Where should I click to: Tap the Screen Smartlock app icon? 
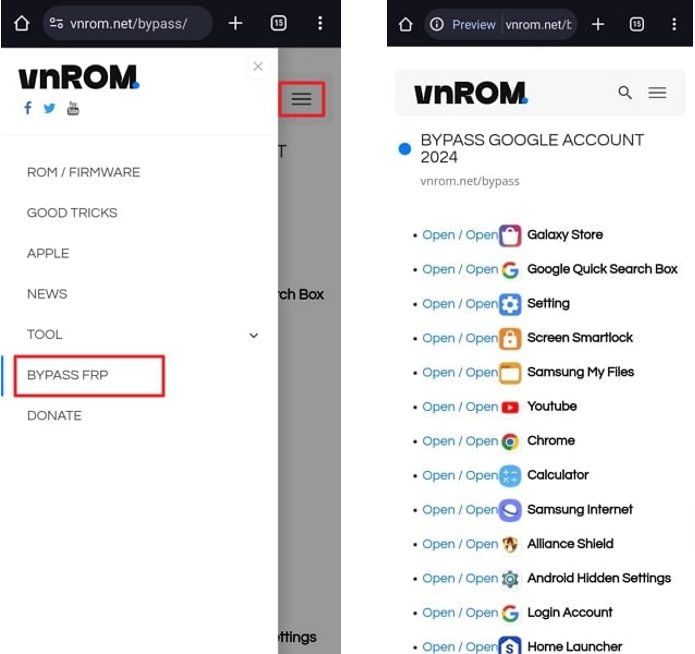pos(510,338)
